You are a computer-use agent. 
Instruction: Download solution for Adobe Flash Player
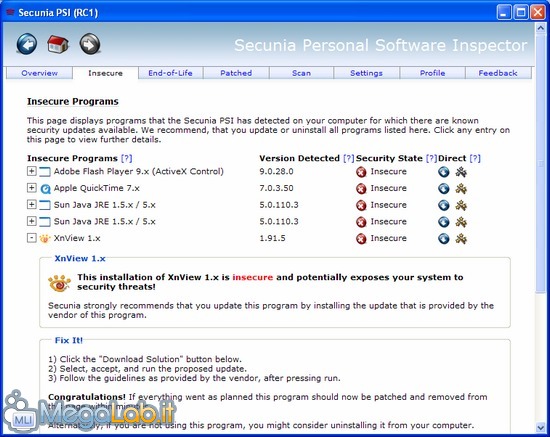click(x=444, y=172)
